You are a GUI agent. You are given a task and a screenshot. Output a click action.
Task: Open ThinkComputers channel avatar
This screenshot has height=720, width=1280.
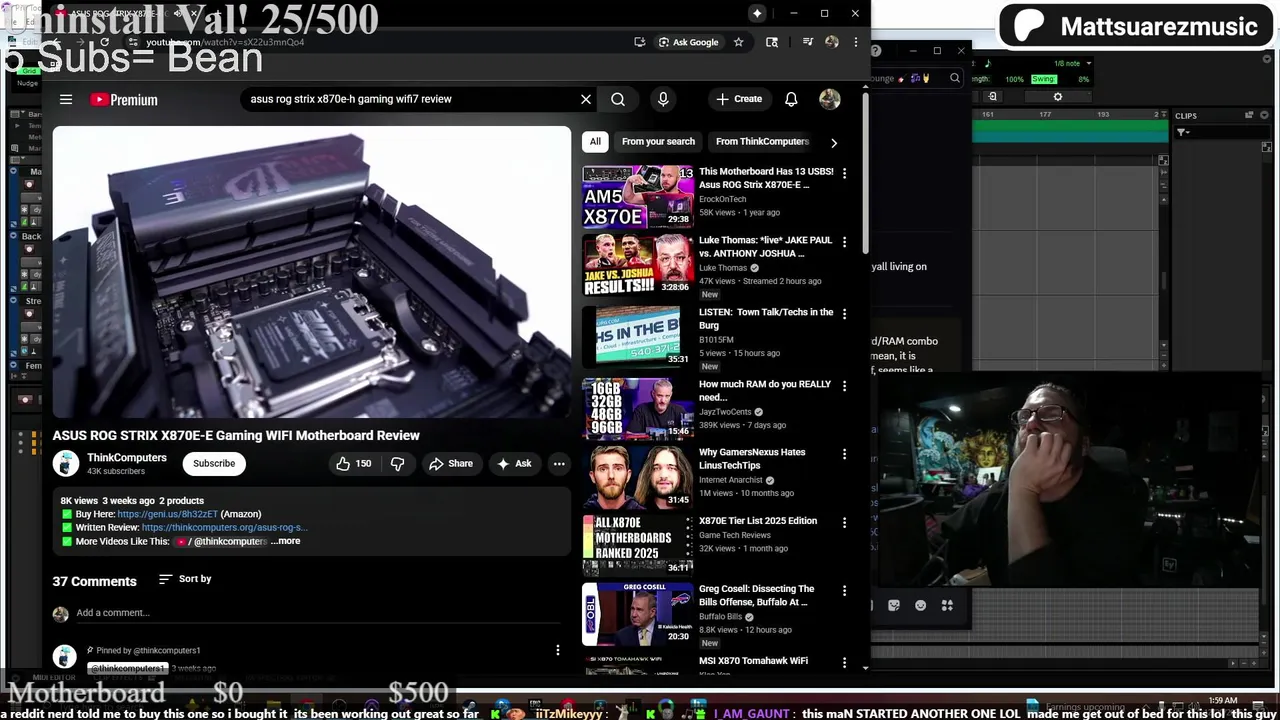point(66,463)
